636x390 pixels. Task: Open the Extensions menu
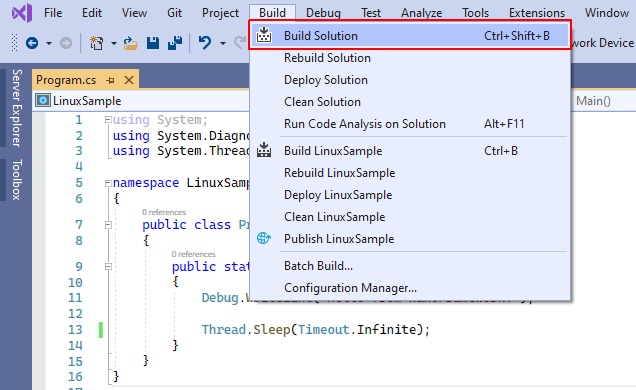click(537, 13)
